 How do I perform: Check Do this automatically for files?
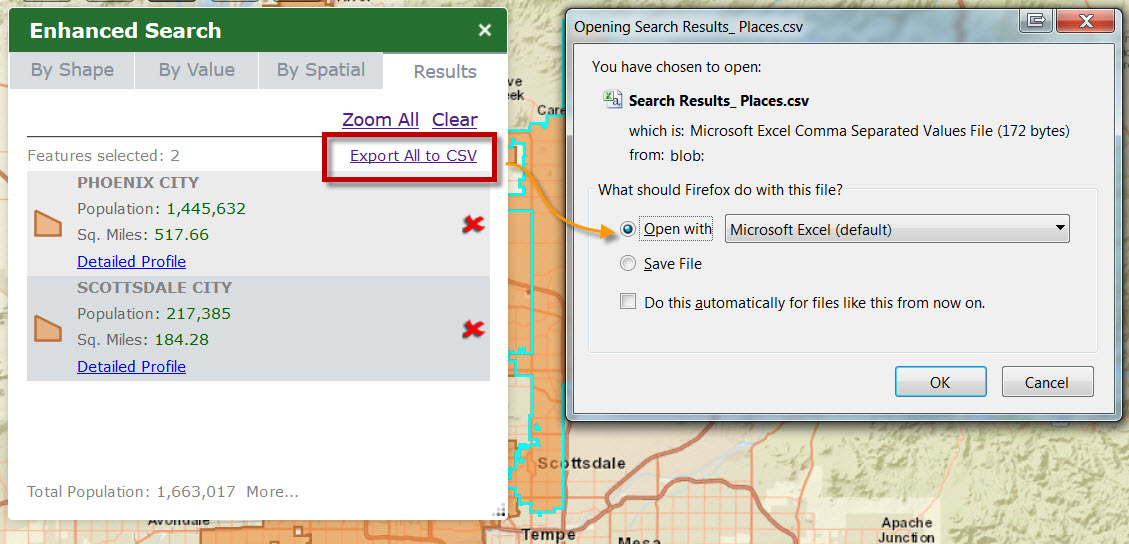click(x=628, y=302)
